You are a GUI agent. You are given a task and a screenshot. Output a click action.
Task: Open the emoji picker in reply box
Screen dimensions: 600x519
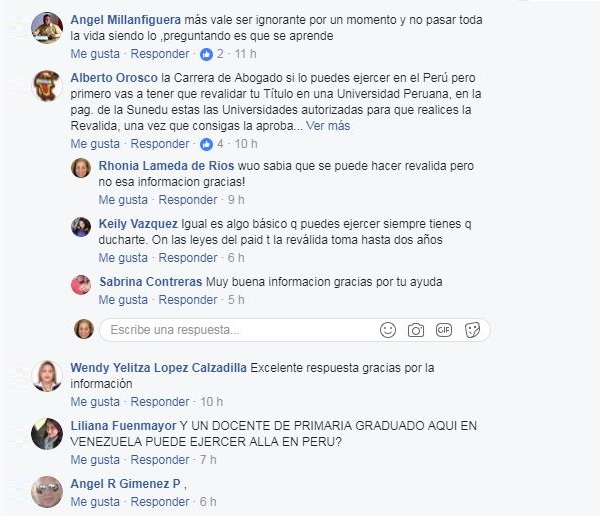(388, 330)
